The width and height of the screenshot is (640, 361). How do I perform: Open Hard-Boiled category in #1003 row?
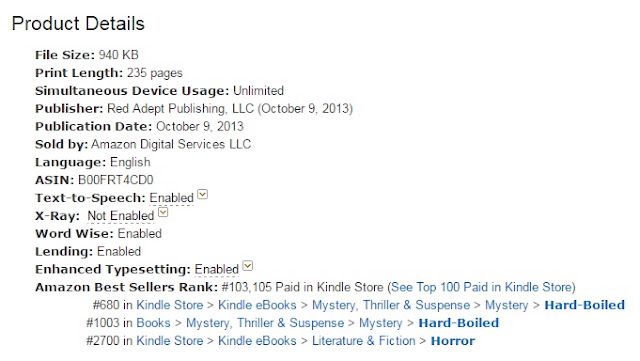pyautogui.click(x=458, y=323)
